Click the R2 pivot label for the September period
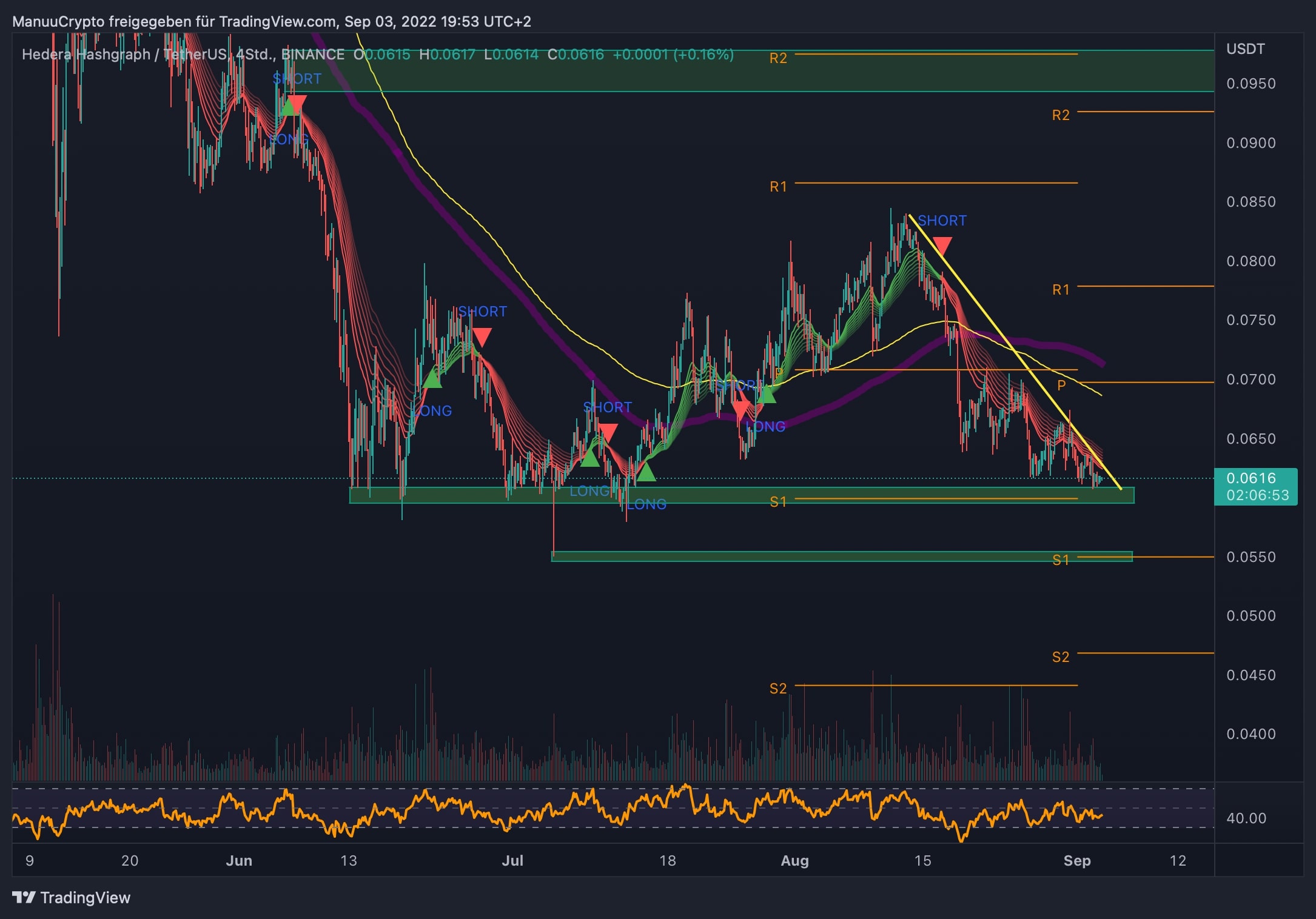This screenshot has height=919, width=1316. pos(1061,115)
